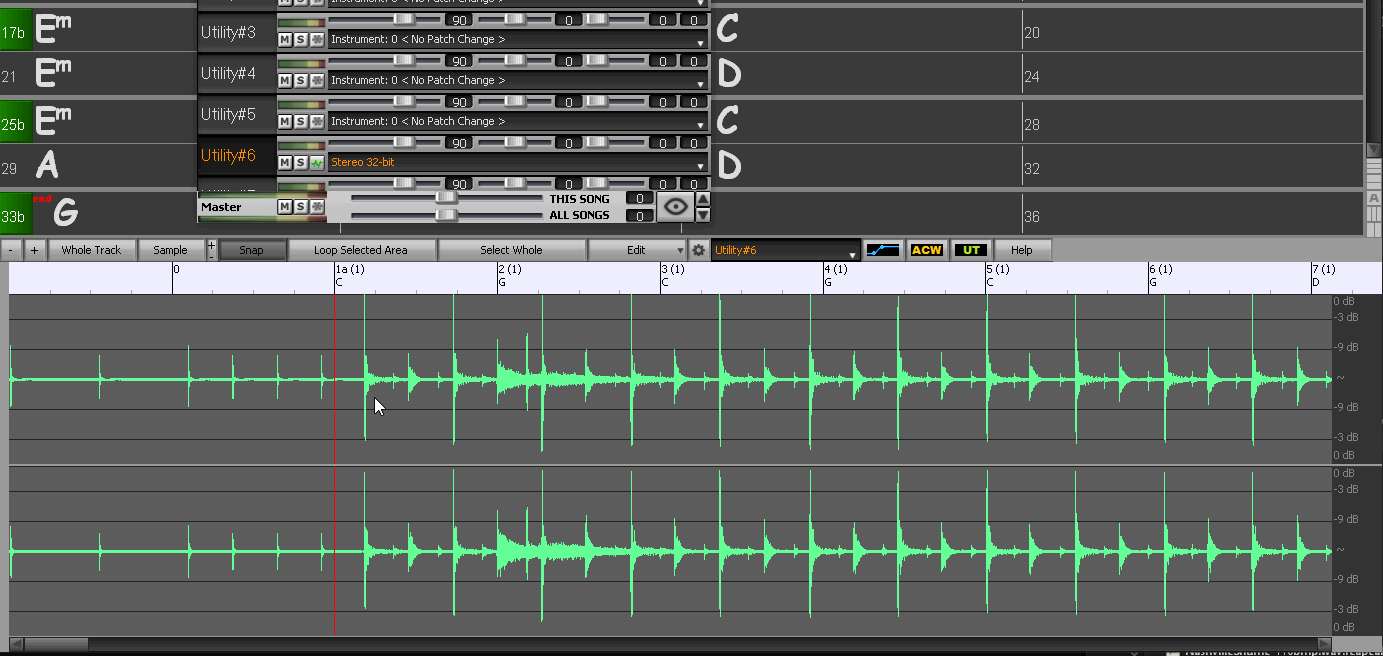Click the Whole Track button

[91, 250]
